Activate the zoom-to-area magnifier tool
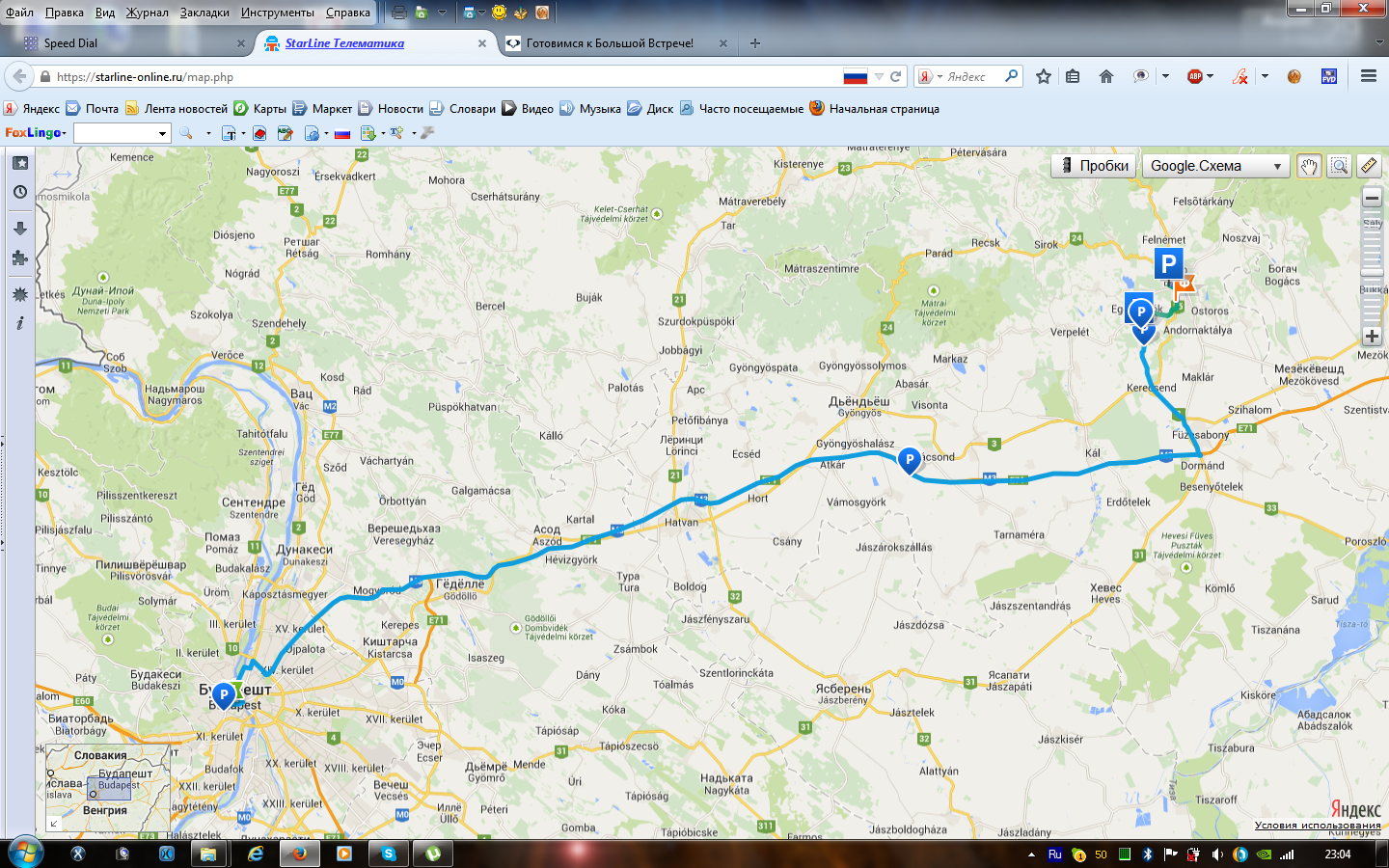Image resolution: width=1389 pixels, height=868 pixels. (1339, 166)
